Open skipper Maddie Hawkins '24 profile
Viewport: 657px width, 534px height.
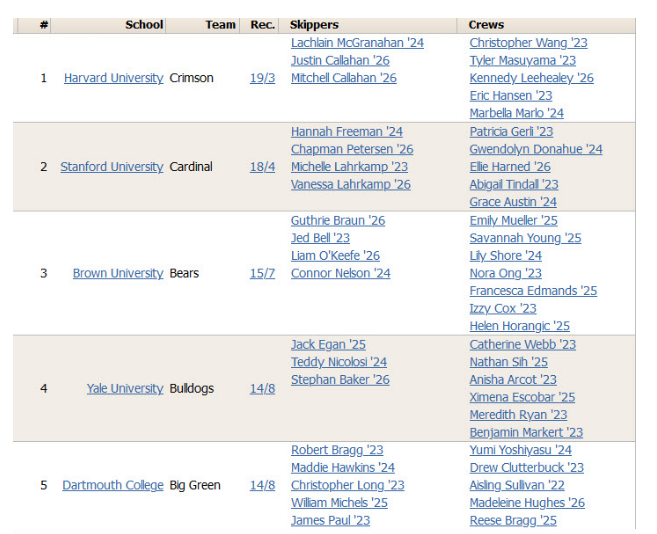pos(343,468)
